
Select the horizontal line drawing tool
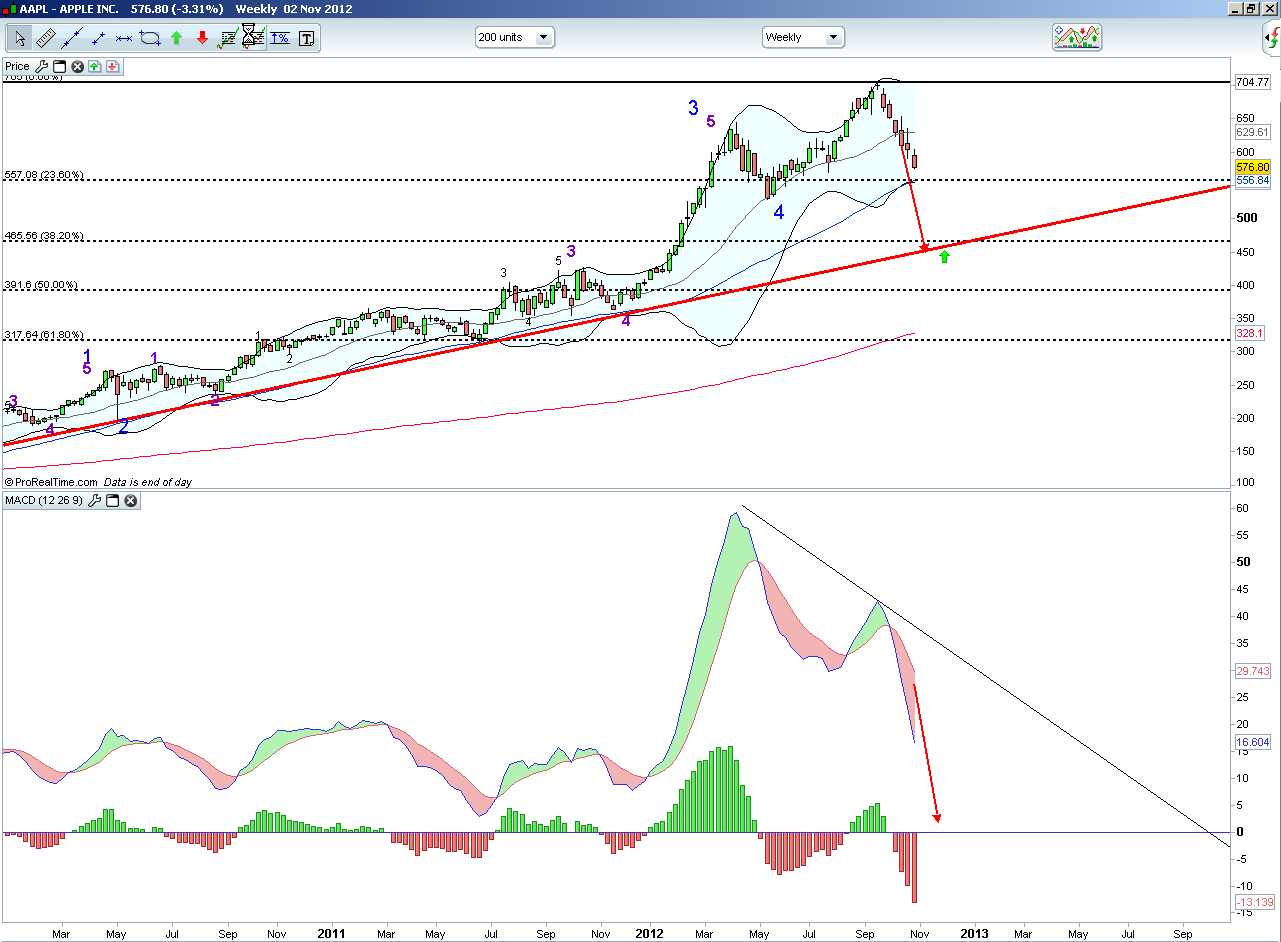(x=124, y=39)
